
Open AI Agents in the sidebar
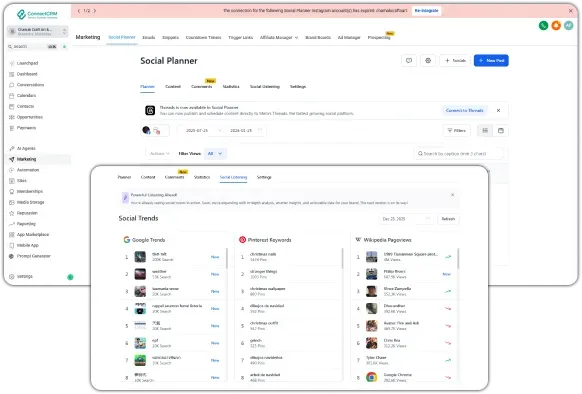point(26,148)
